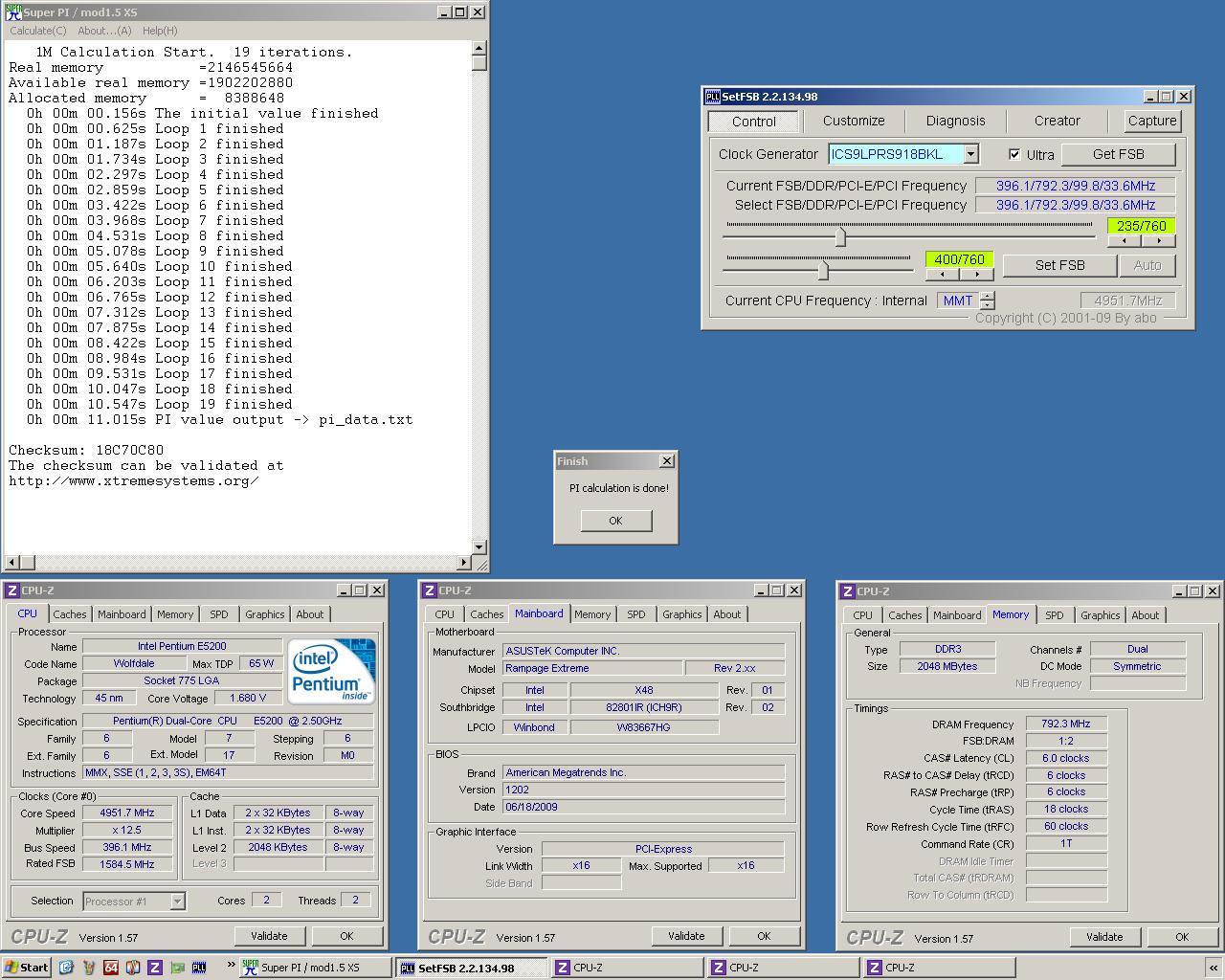The width and height of the screenshot is (1225, 980).
Task: Open the Clock Generator dropdown
Action: (x=970, y=154)
